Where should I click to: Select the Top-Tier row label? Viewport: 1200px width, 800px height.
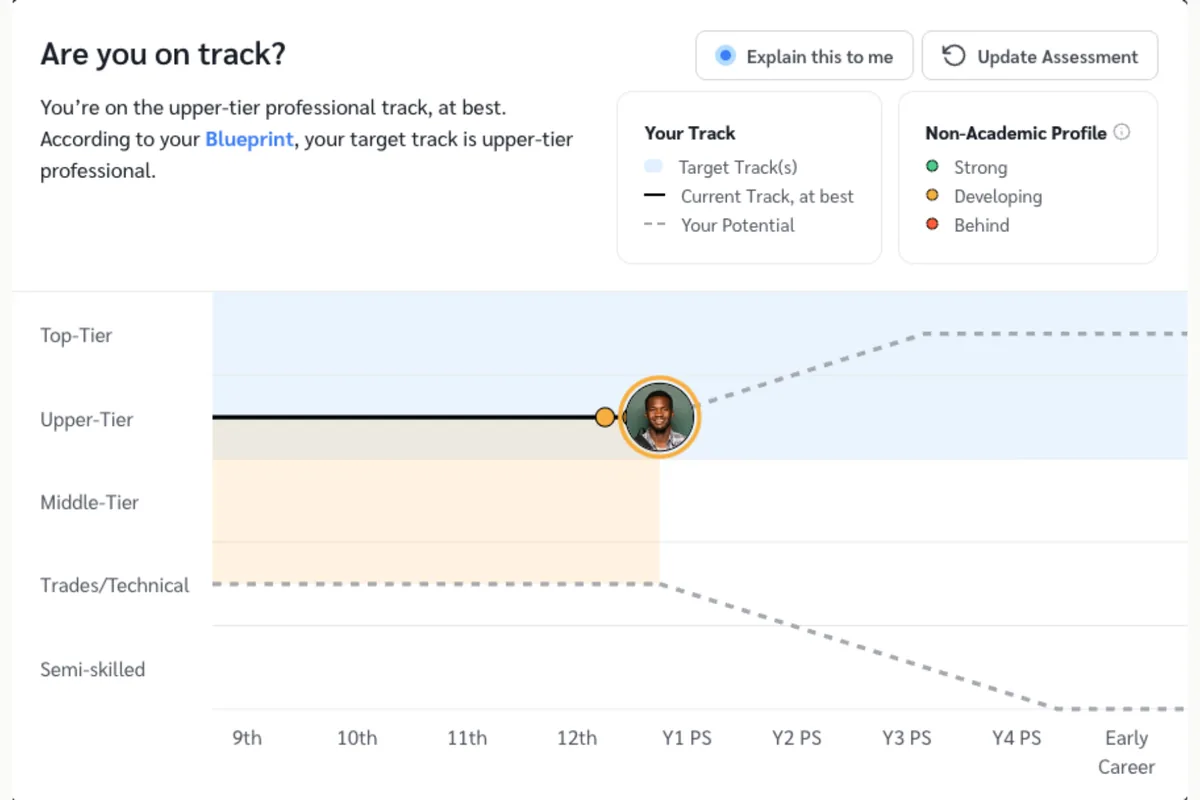pyautogui.click(x=76, y=335)
